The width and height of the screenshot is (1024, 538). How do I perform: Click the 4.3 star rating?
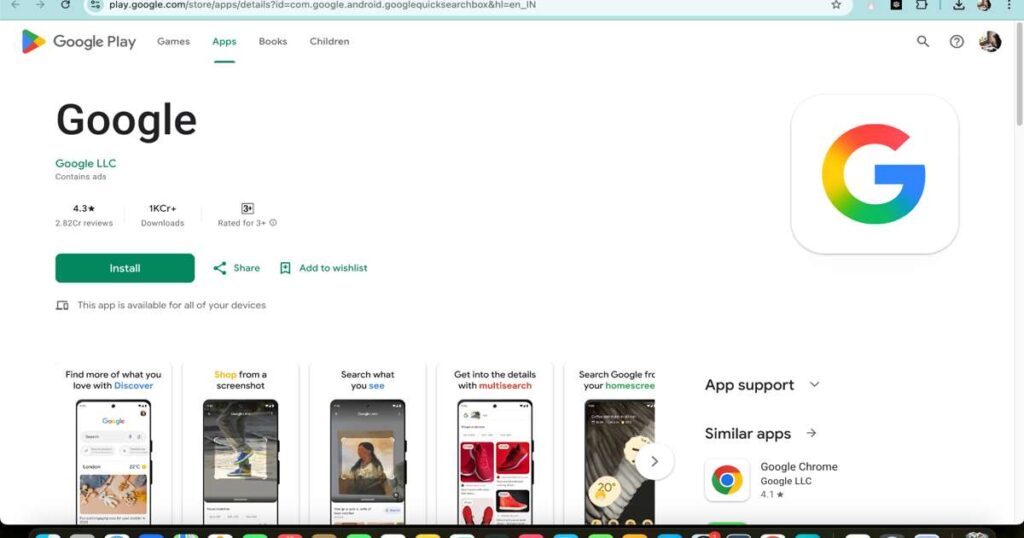(x=84, y=208)
